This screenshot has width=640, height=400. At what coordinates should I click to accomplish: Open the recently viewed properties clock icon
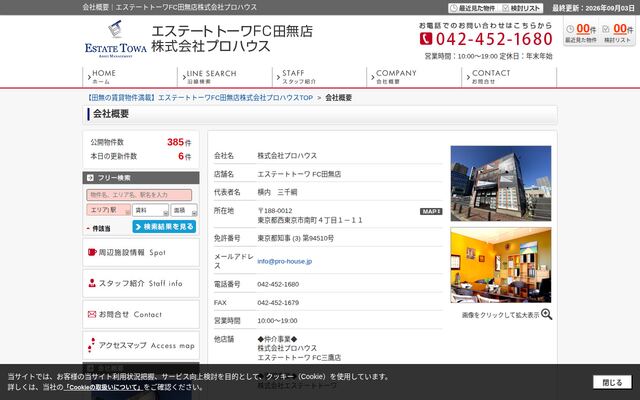570,29
